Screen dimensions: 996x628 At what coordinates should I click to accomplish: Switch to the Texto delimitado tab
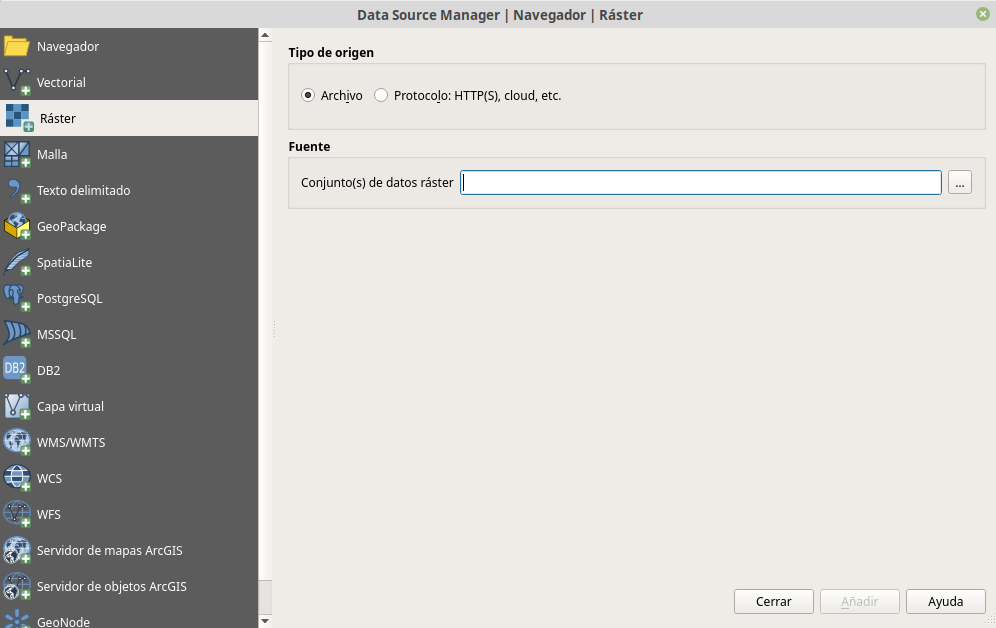pos(83,191)
